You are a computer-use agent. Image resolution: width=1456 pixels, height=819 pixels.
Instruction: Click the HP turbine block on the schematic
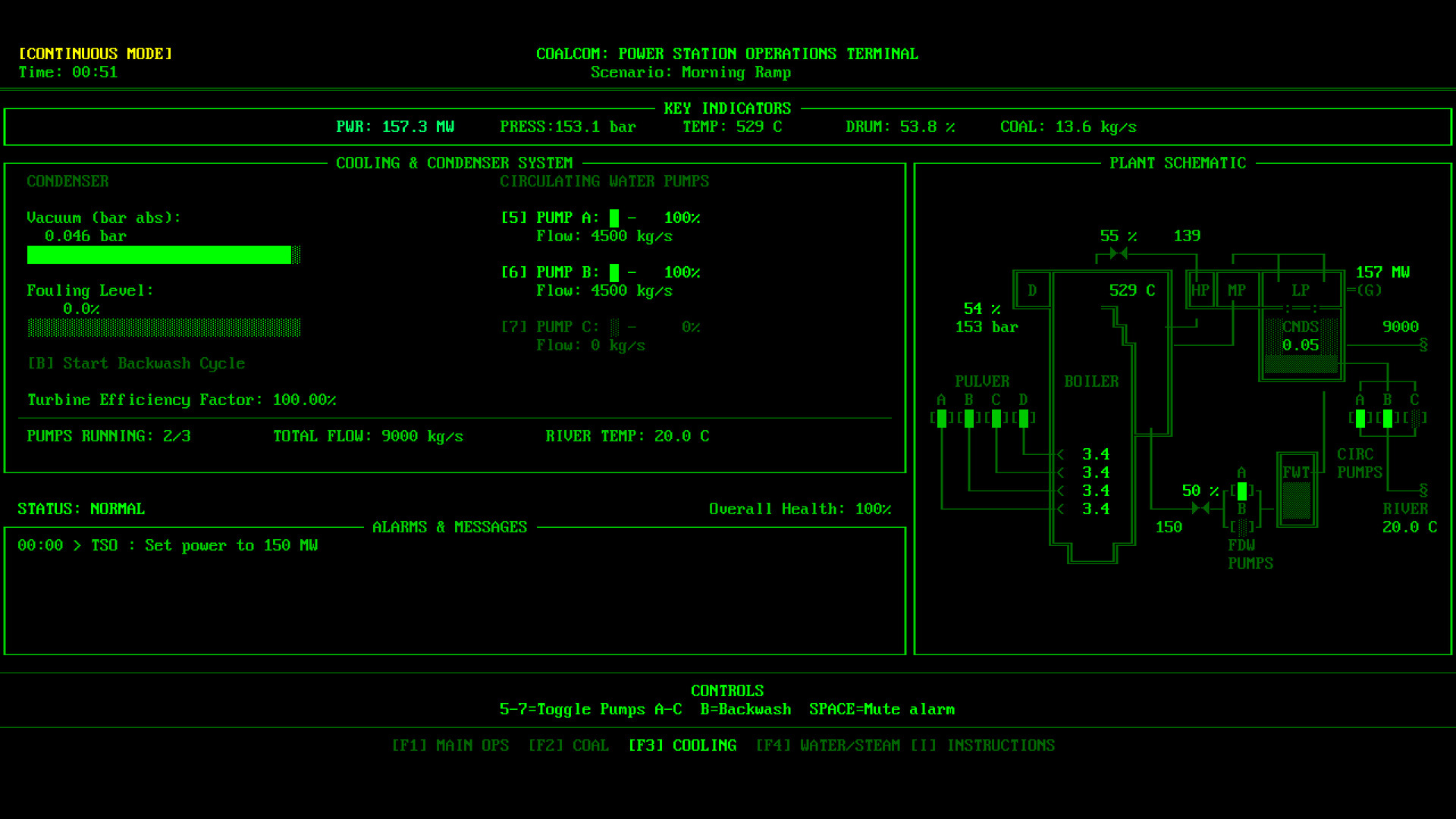coord(1200,290)
